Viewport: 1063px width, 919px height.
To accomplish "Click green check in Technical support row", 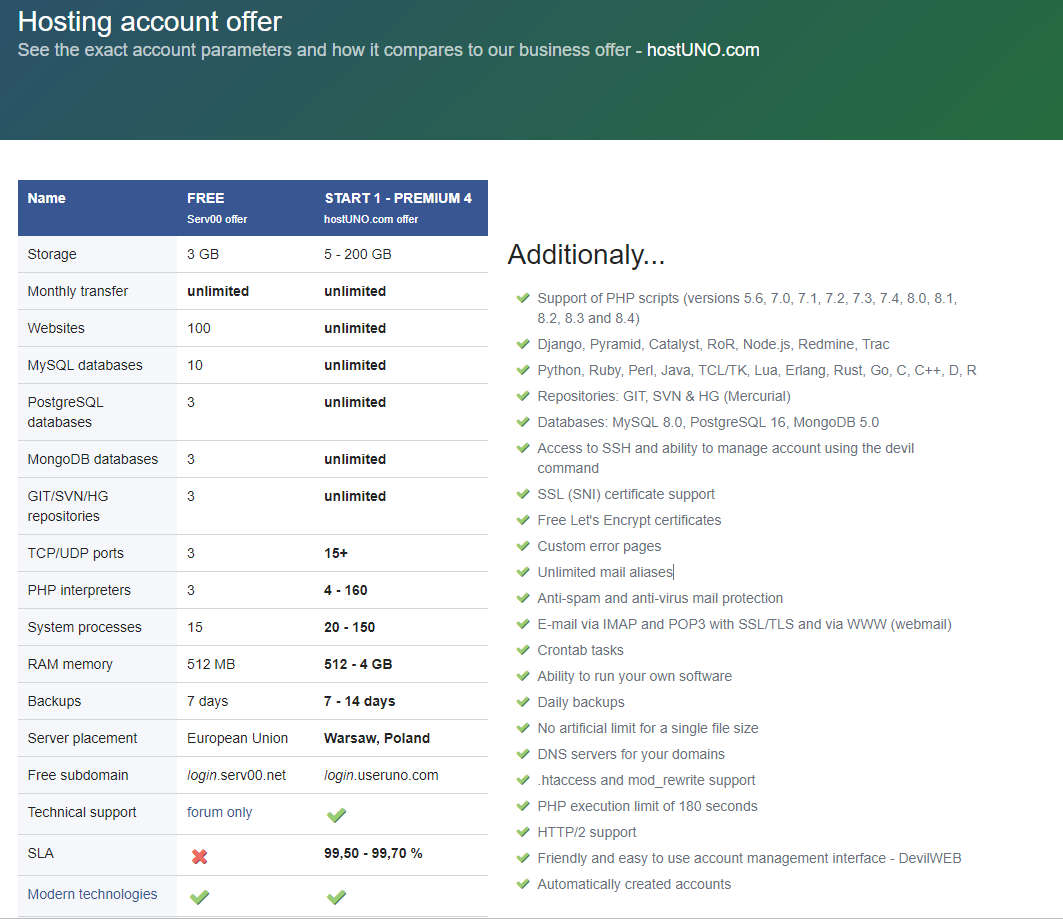I will [336, 815].
